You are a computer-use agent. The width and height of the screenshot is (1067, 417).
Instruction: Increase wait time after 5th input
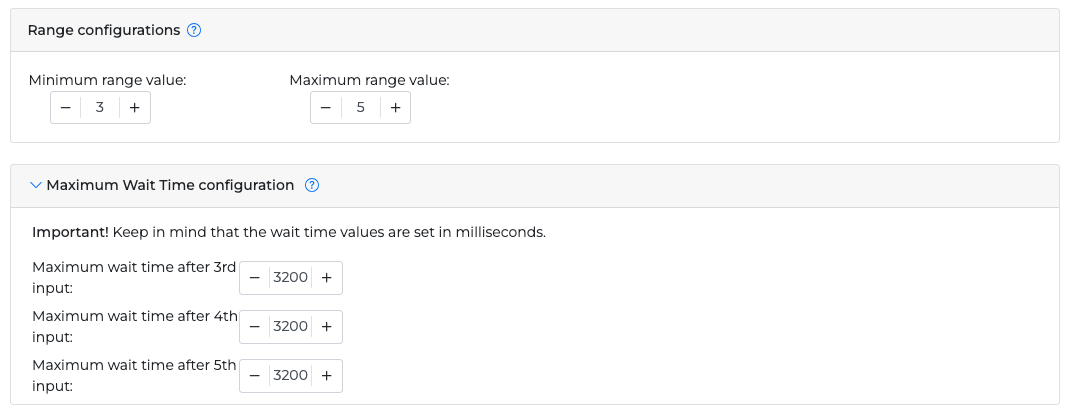coord(327,376)
